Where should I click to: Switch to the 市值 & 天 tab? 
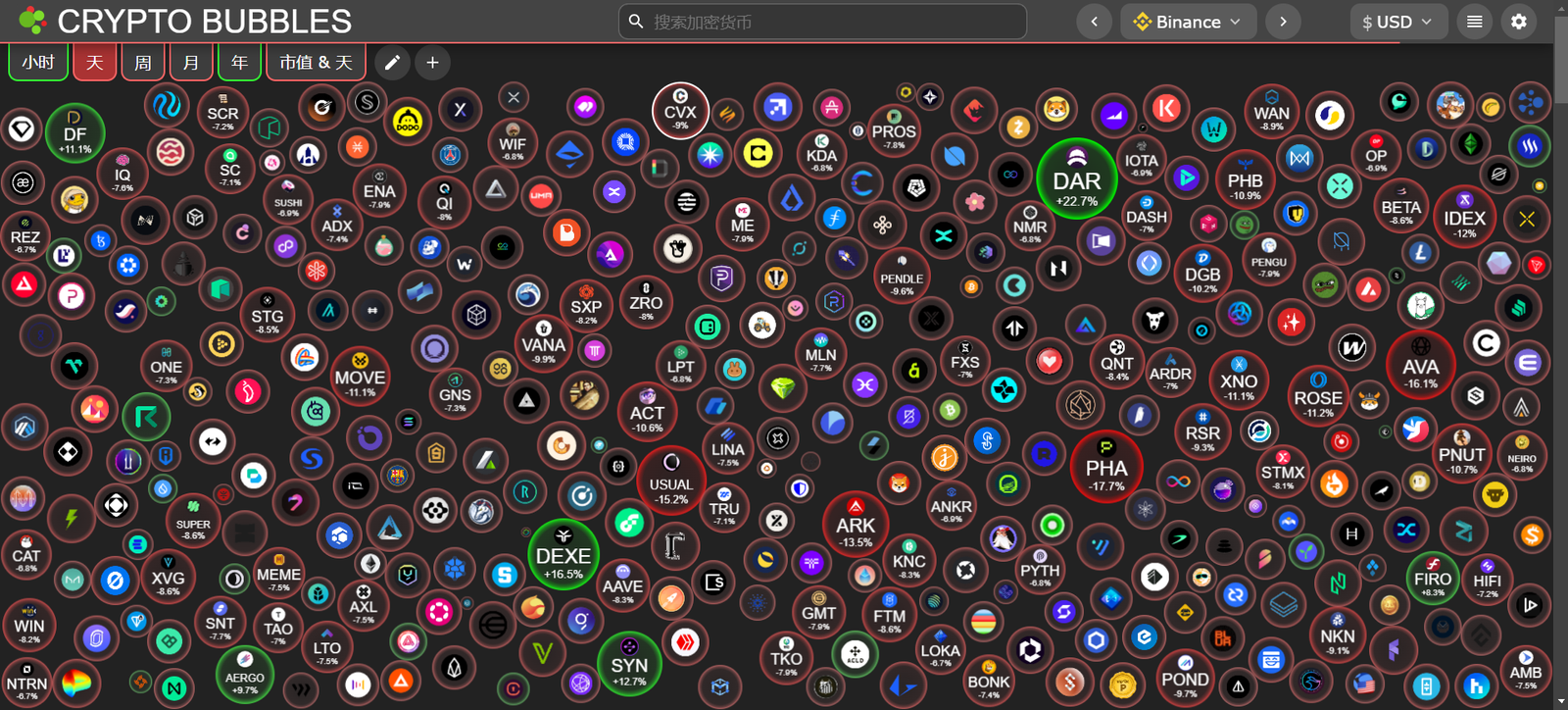coord(316,62)
